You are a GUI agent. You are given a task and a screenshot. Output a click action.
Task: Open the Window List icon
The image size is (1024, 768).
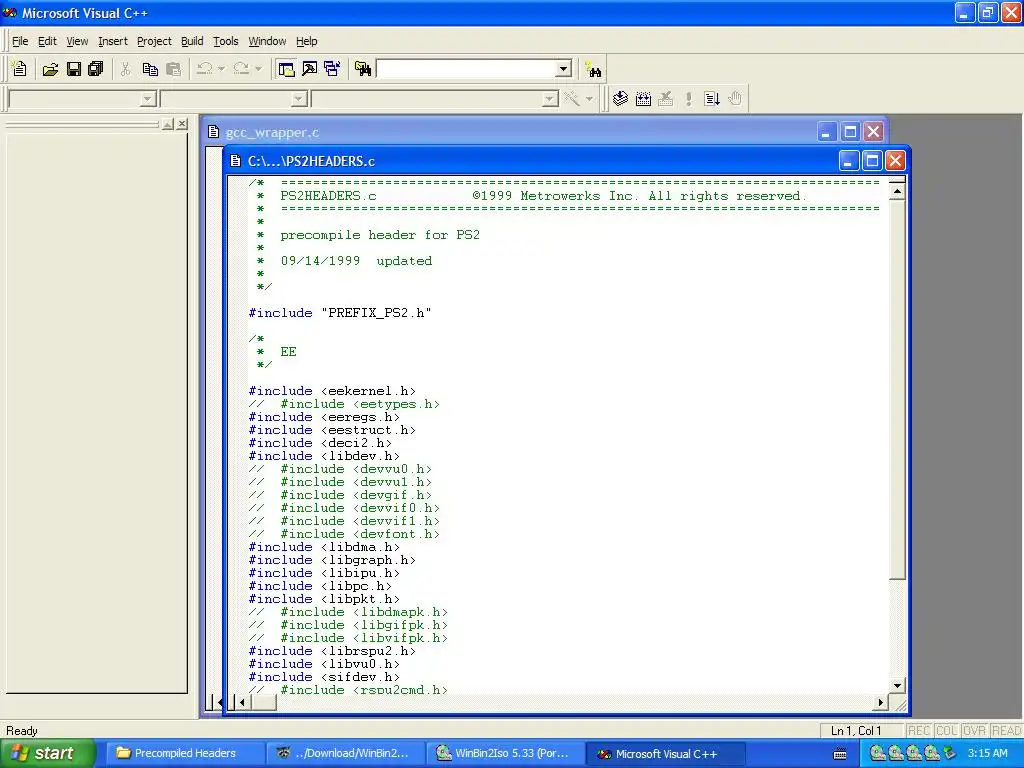point(332,69)
